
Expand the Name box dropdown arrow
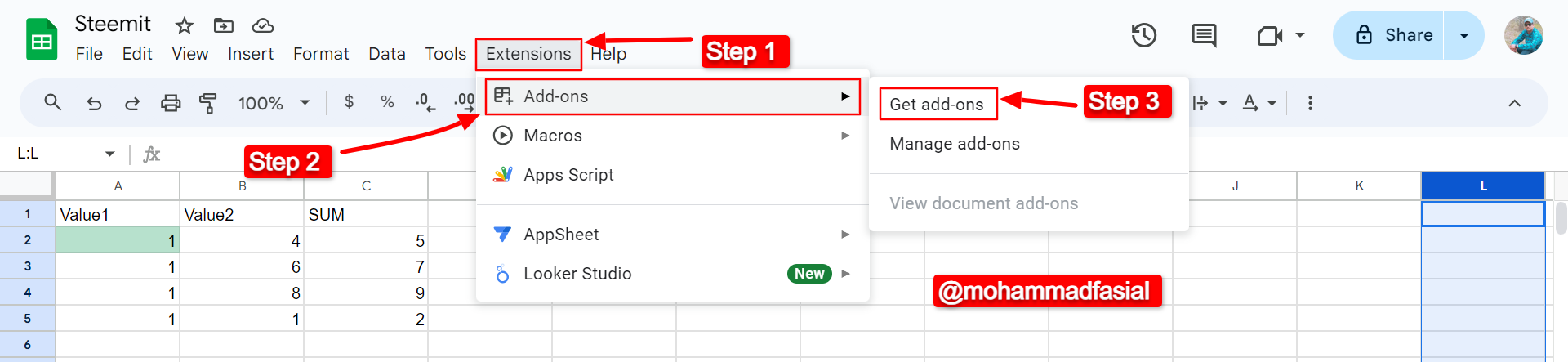pos(109,154)
